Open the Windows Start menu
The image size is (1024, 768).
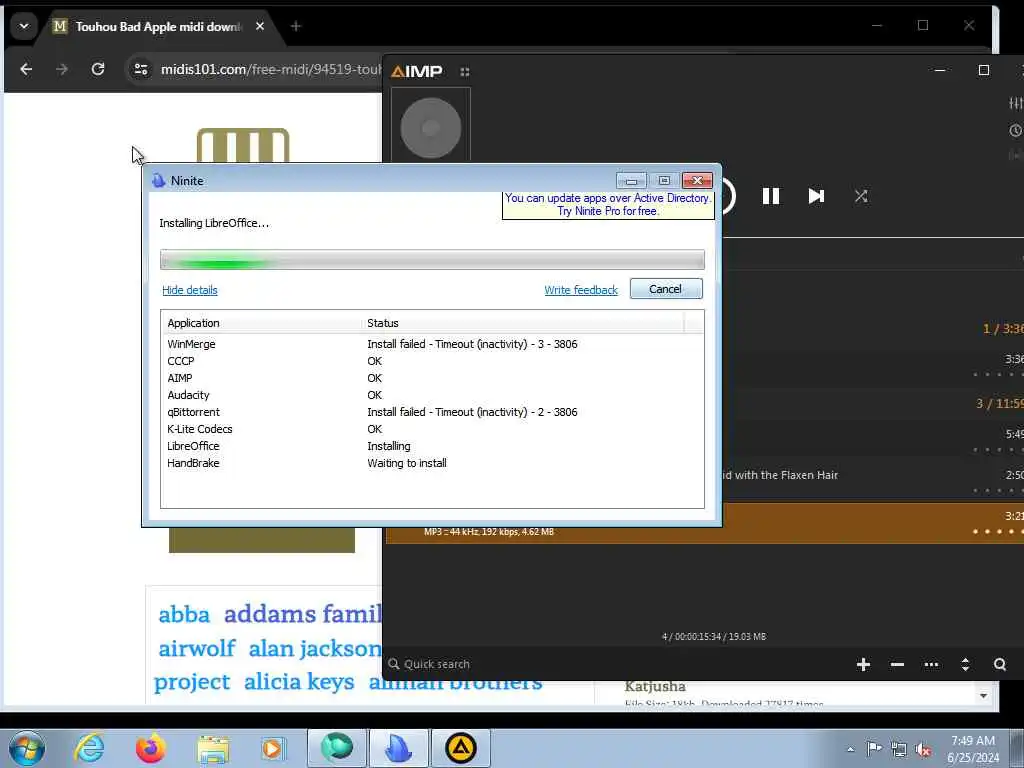click(27, 748)
